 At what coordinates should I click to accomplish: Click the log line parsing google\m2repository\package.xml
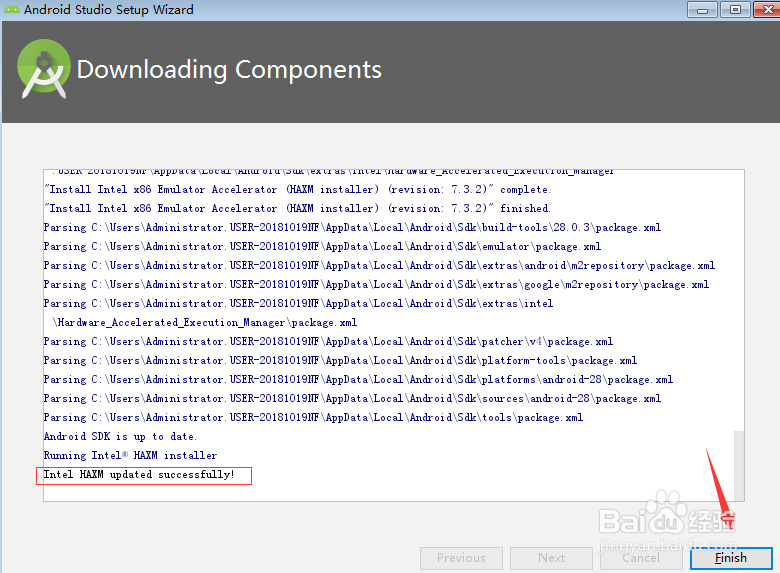(x=376, y=285)
